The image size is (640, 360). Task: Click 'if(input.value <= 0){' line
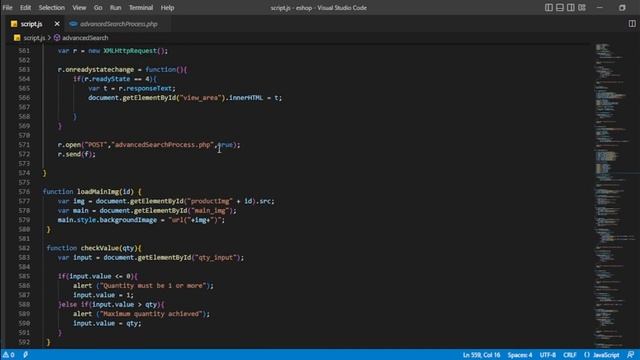98,276
